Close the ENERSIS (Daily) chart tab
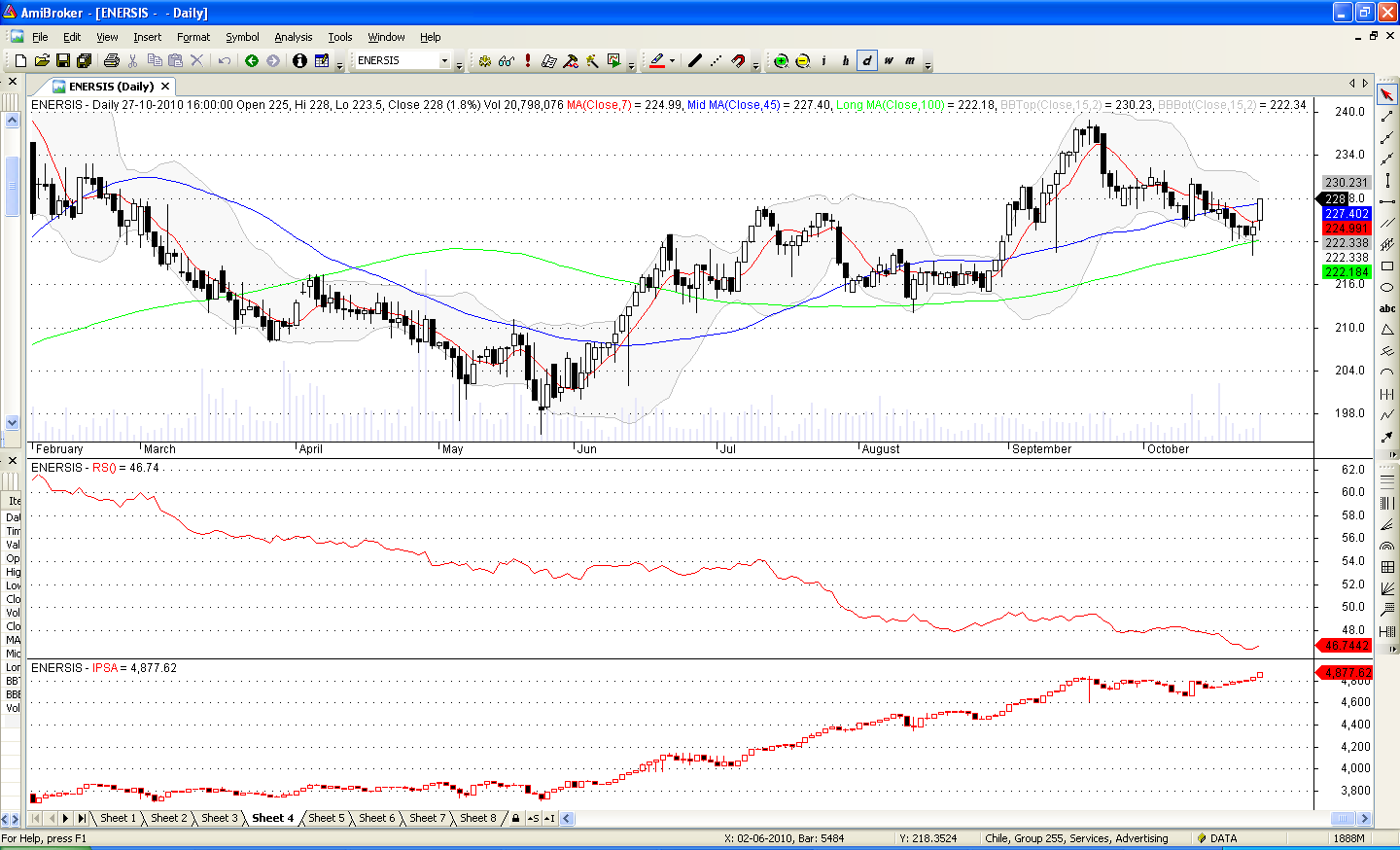This screenshot has height=850, width=1400. coord(165,87)
